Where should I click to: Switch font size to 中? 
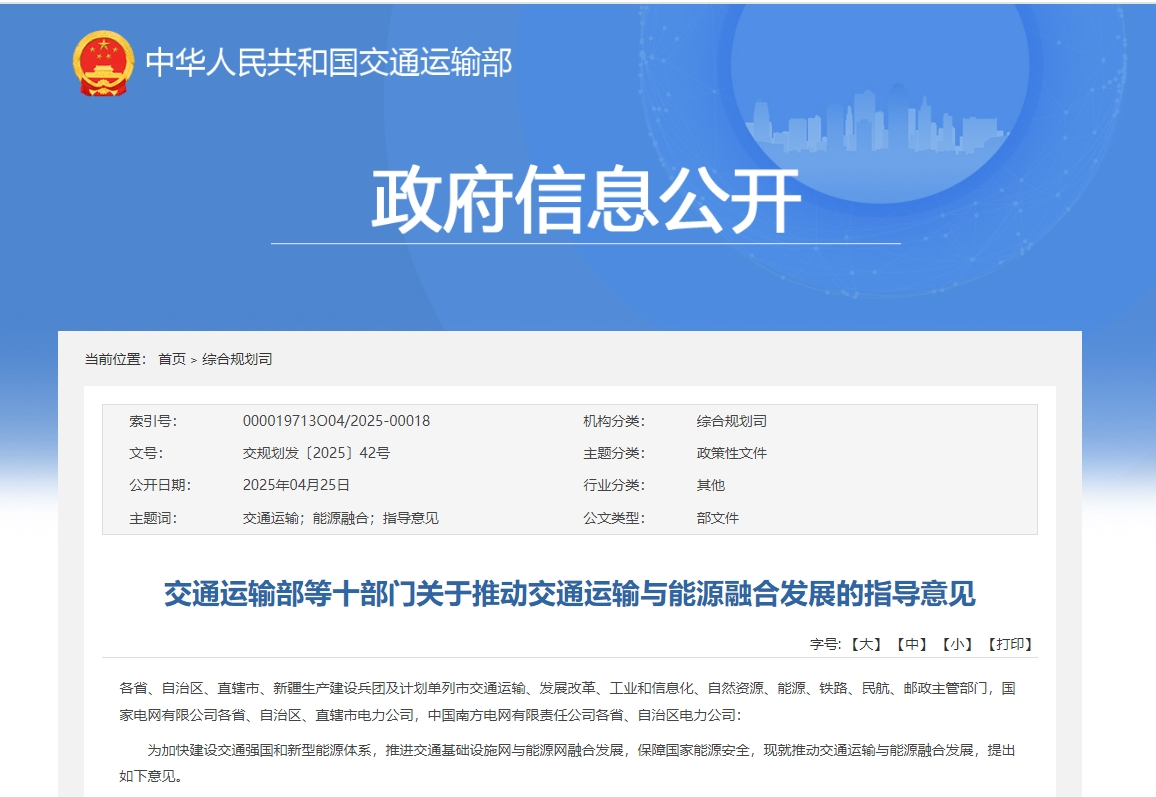pos(912,644)
